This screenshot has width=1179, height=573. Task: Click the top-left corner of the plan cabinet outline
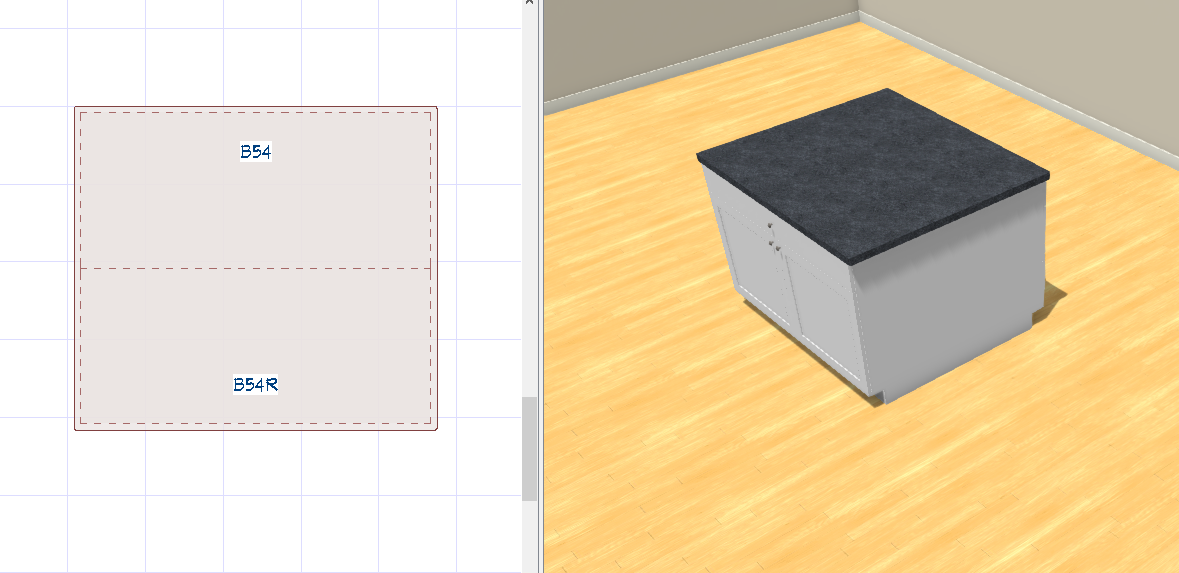pos(76,108)
